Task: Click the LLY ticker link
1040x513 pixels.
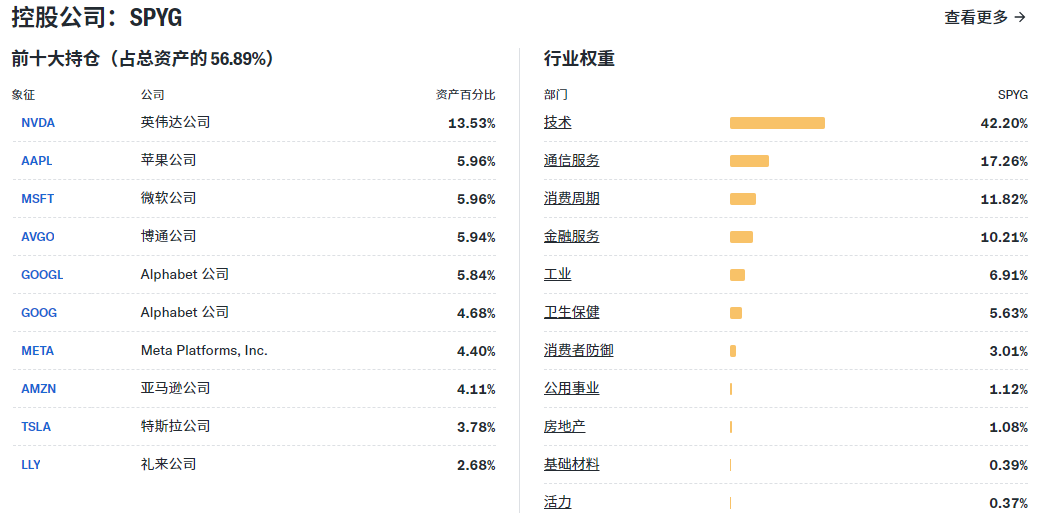Action: [31, 465]
